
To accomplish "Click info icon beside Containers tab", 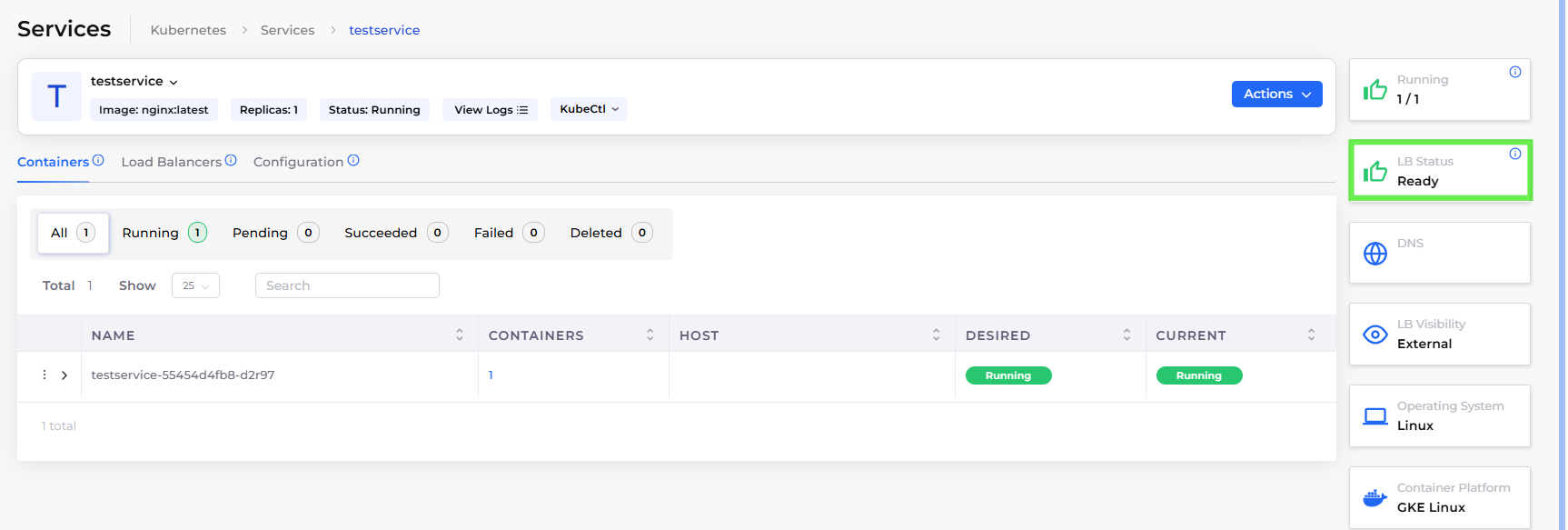I will click(98, 160).
